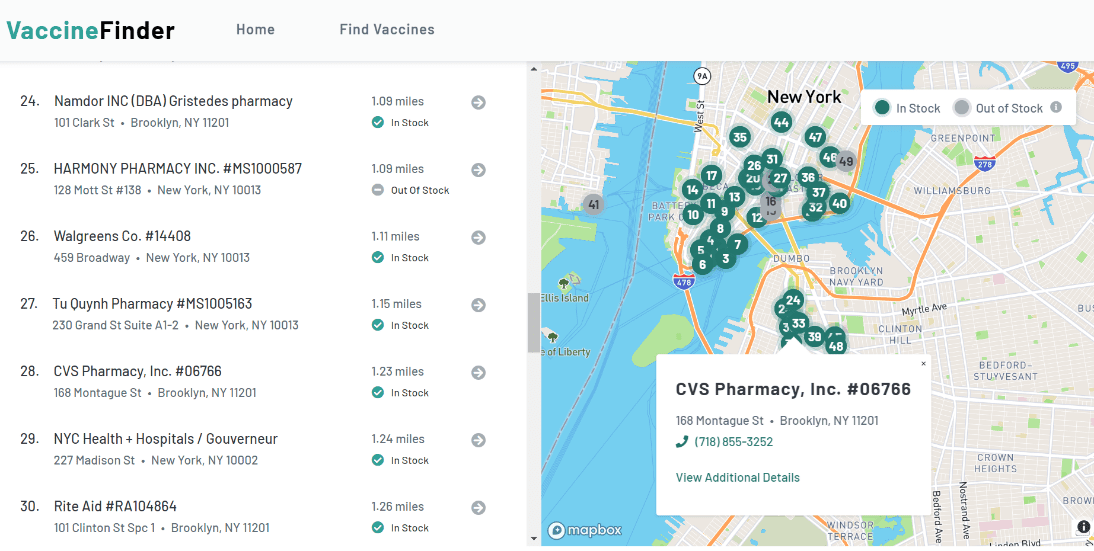Select map marker 26

pos(754,165)
